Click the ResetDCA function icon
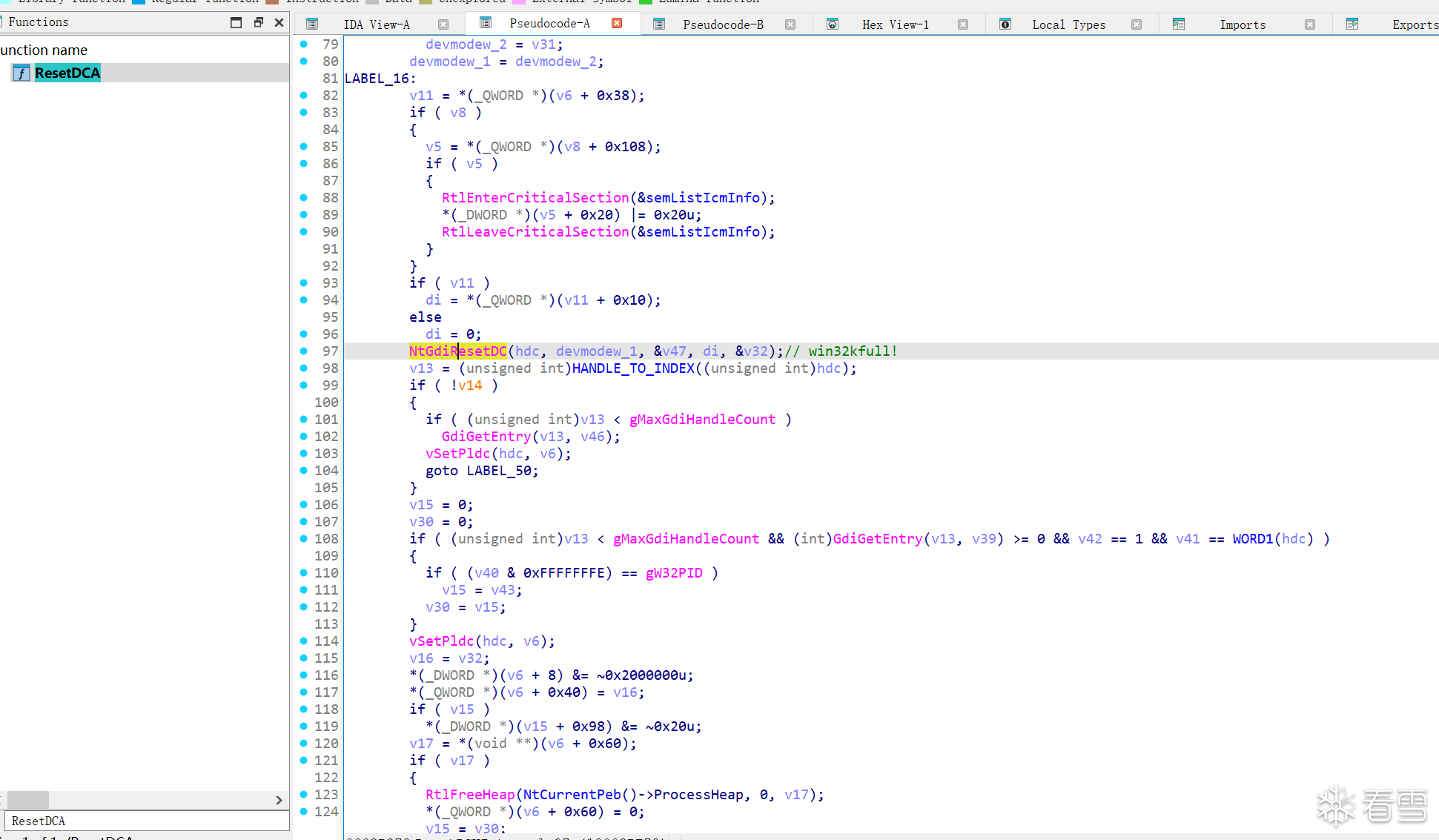This screenshot has width=1439, height=840. [21, 73]
